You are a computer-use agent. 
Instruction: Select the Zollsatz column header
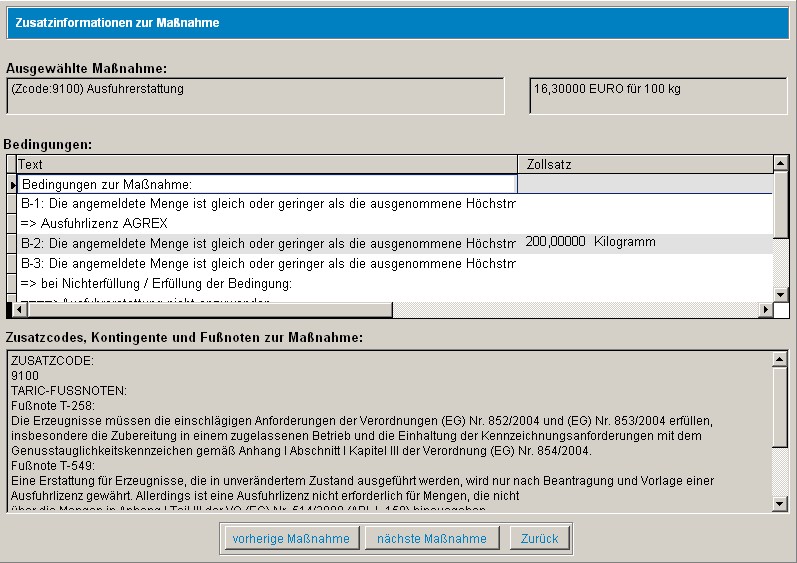point(645,164)
